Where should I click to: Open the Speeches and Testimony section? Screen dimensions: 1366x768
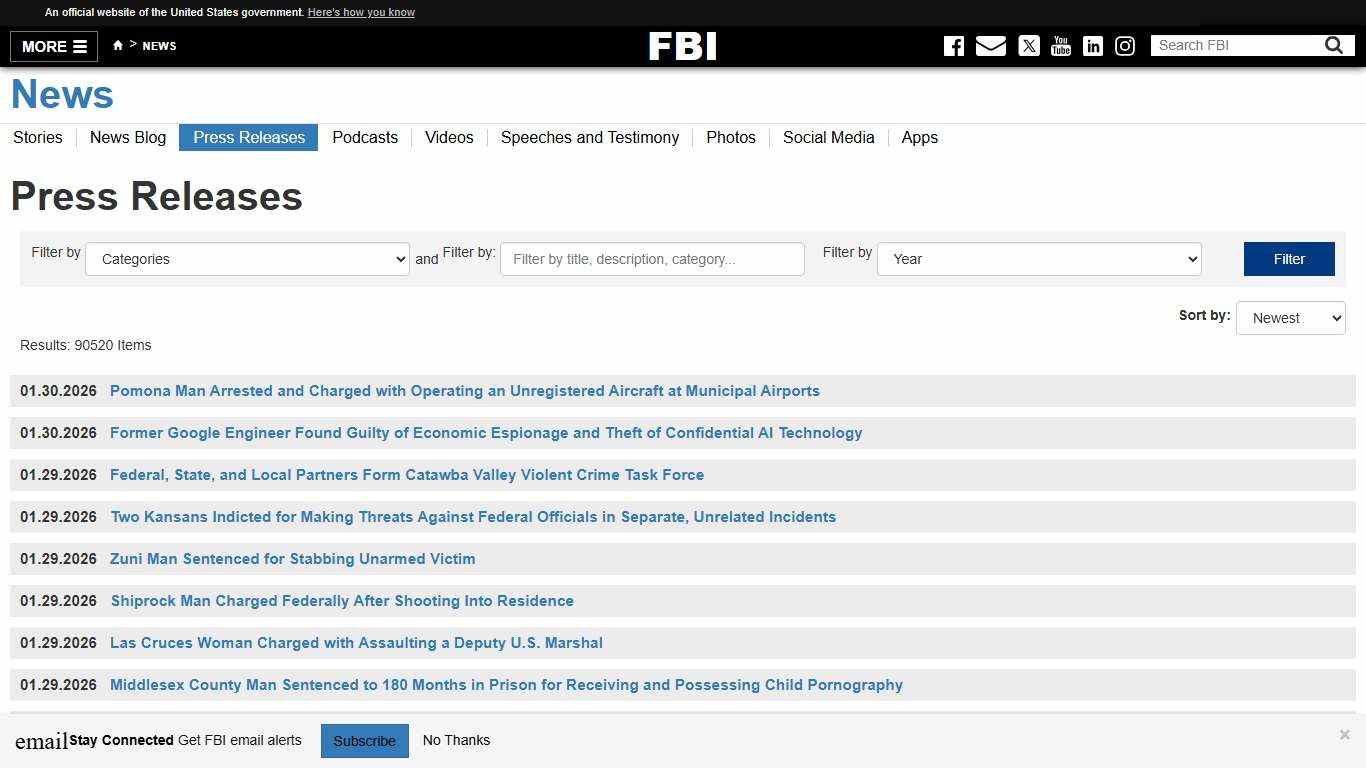coord(589,138)
